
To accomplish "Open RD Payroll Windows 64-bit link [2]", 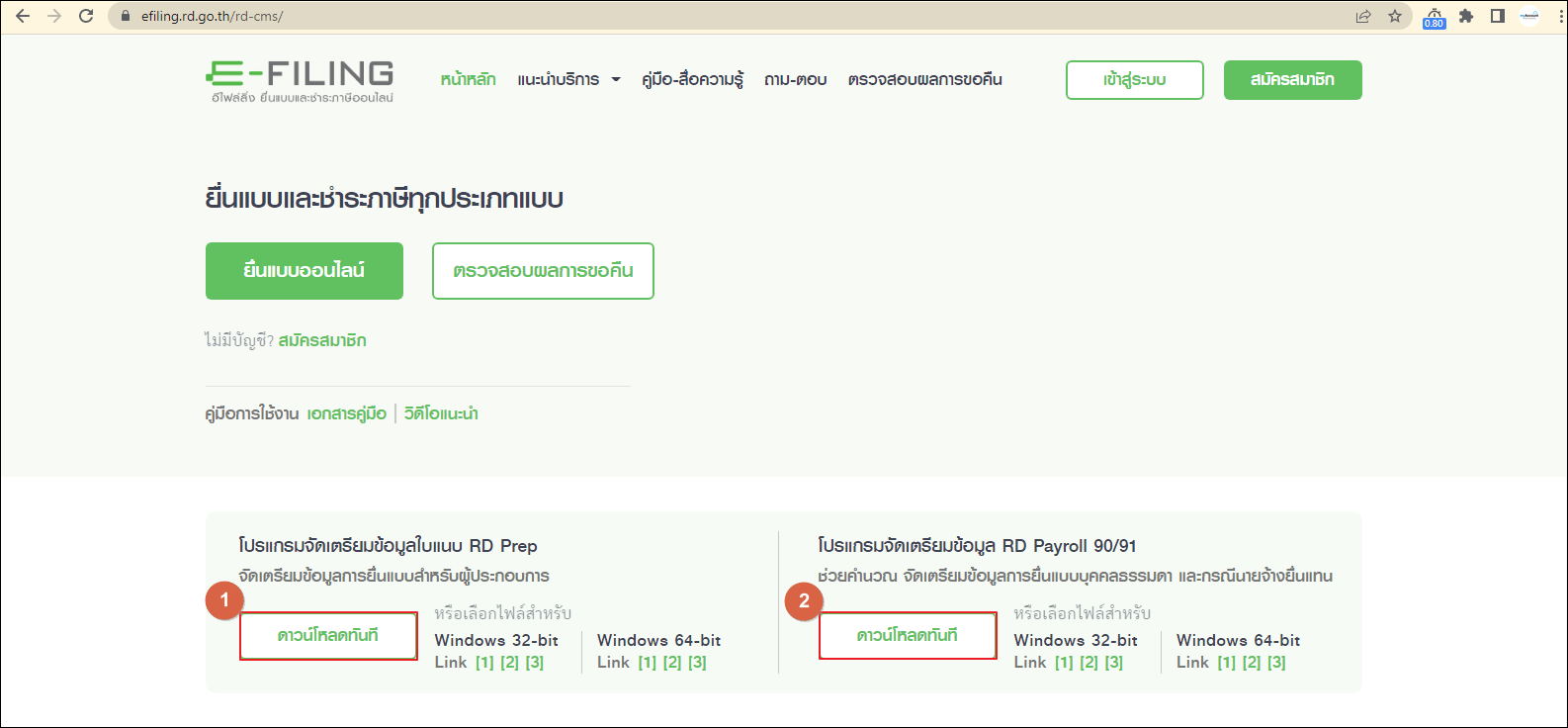I will (1252, 663).
